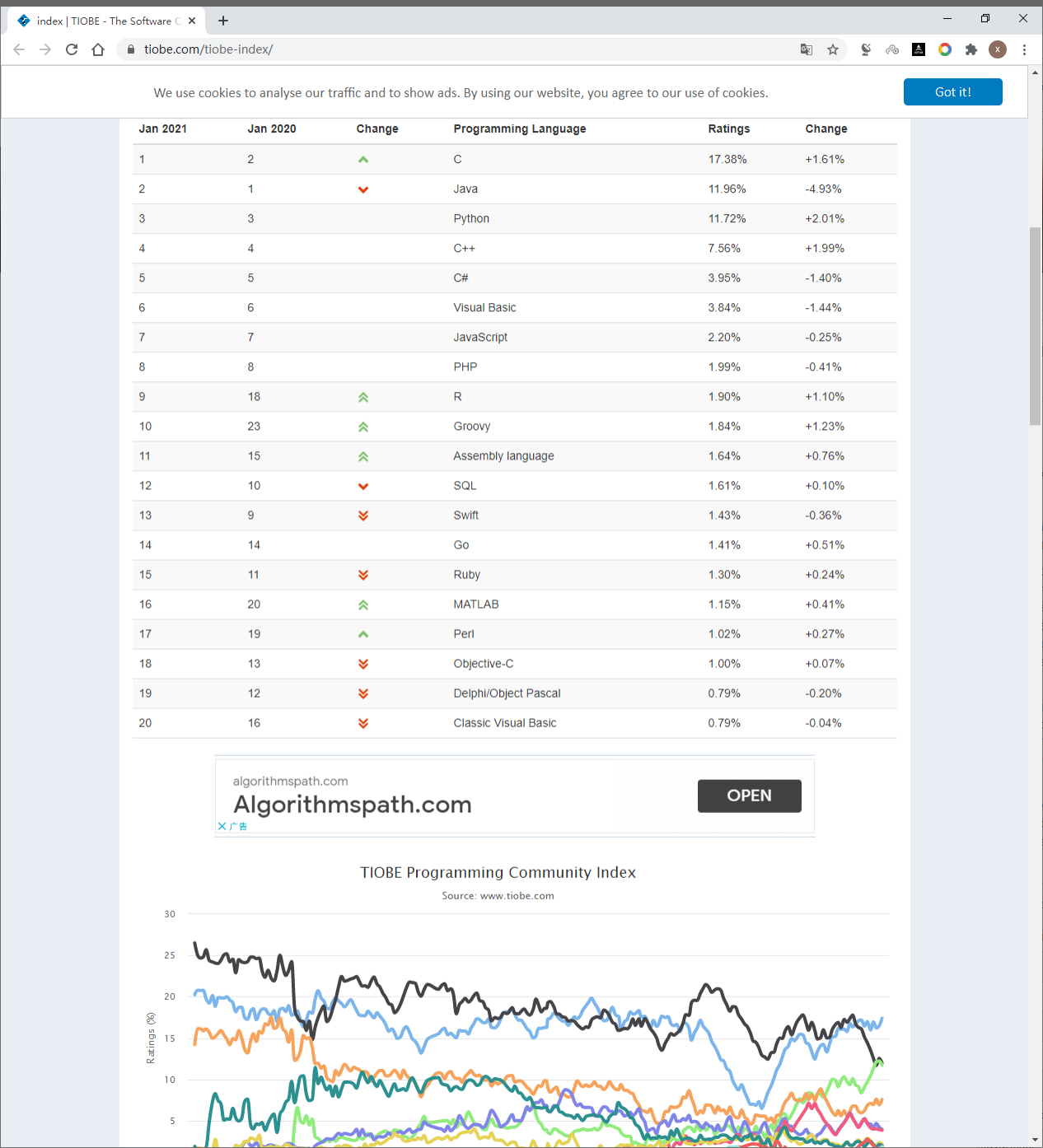Click the Classic Visual Basic cell
Viewport: 1043px width, 1148px height.
click(505, 723)
